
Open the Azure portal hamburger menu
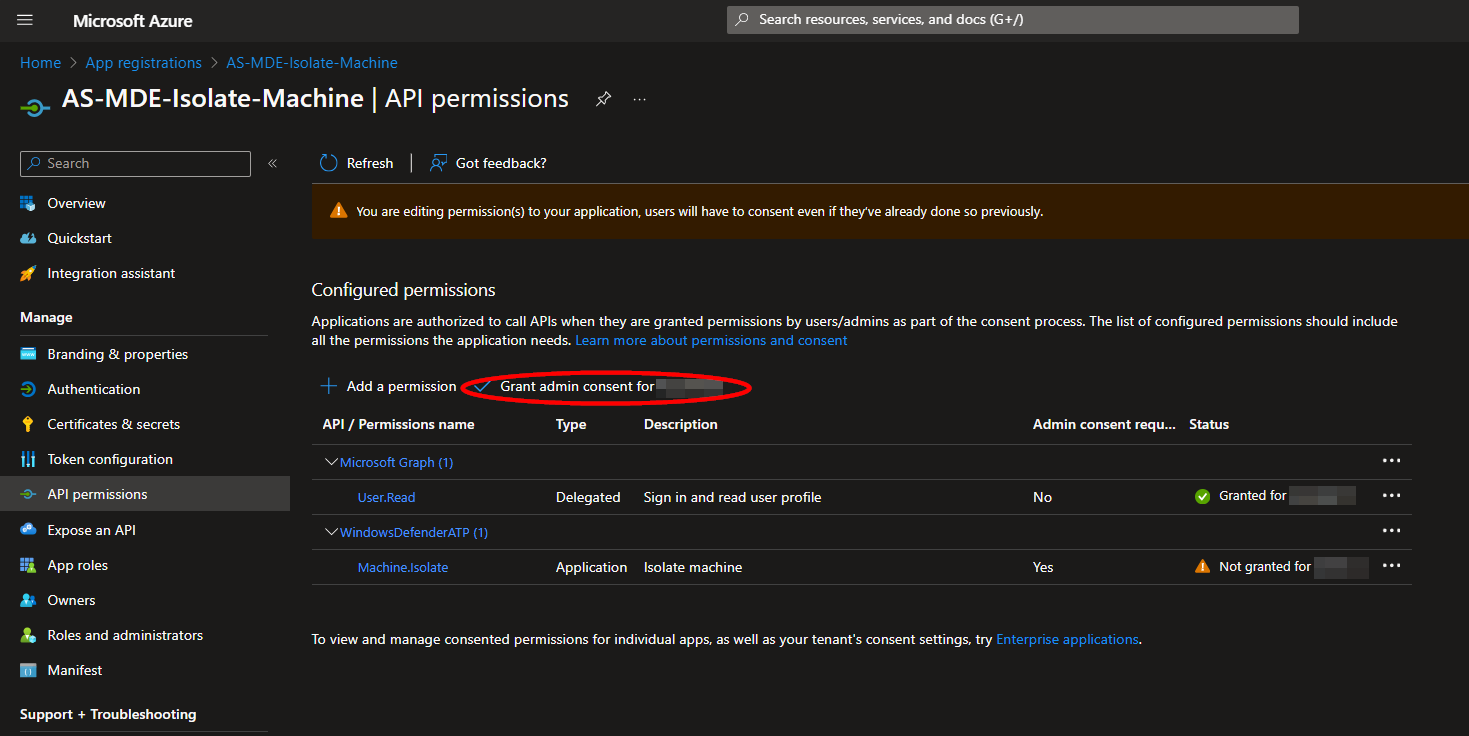click(25, 20)
